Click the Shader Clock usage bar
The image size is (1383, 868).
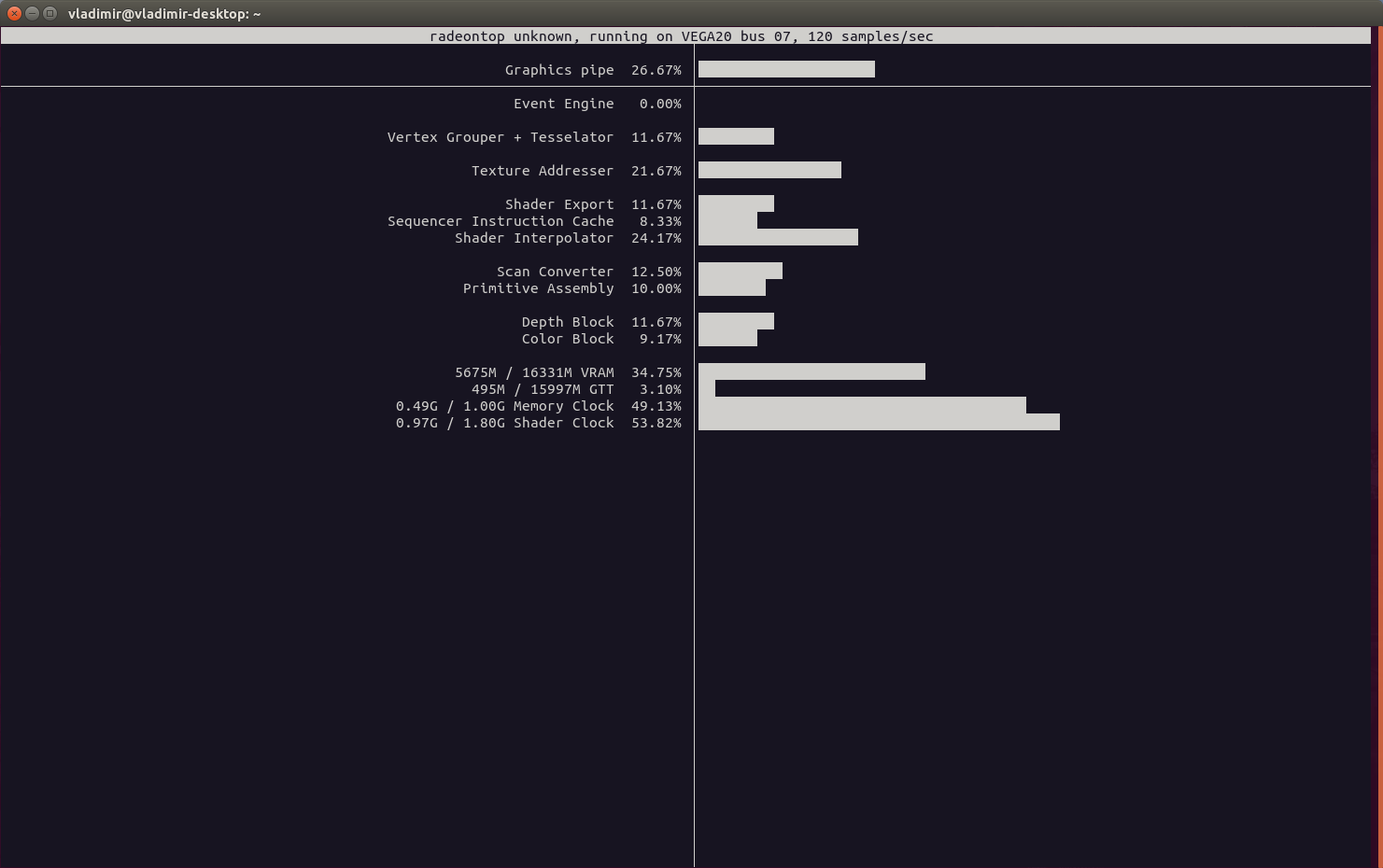click(x=876, y=422)
